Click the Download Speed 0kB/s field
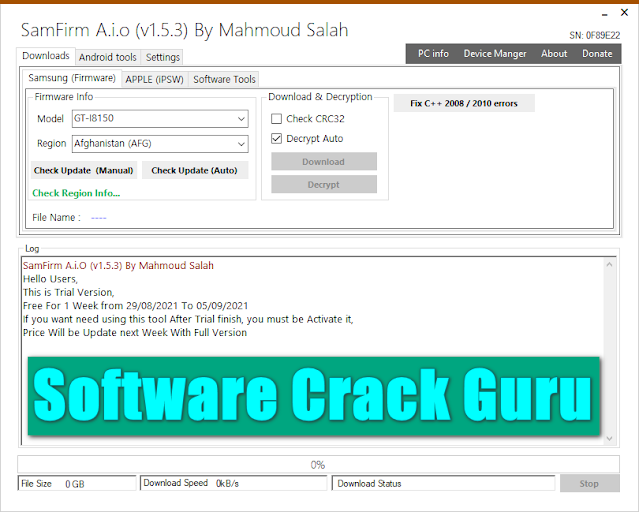The width and height of the screenshot is (639, 512). pyautogui.click(x=234, y=483)
